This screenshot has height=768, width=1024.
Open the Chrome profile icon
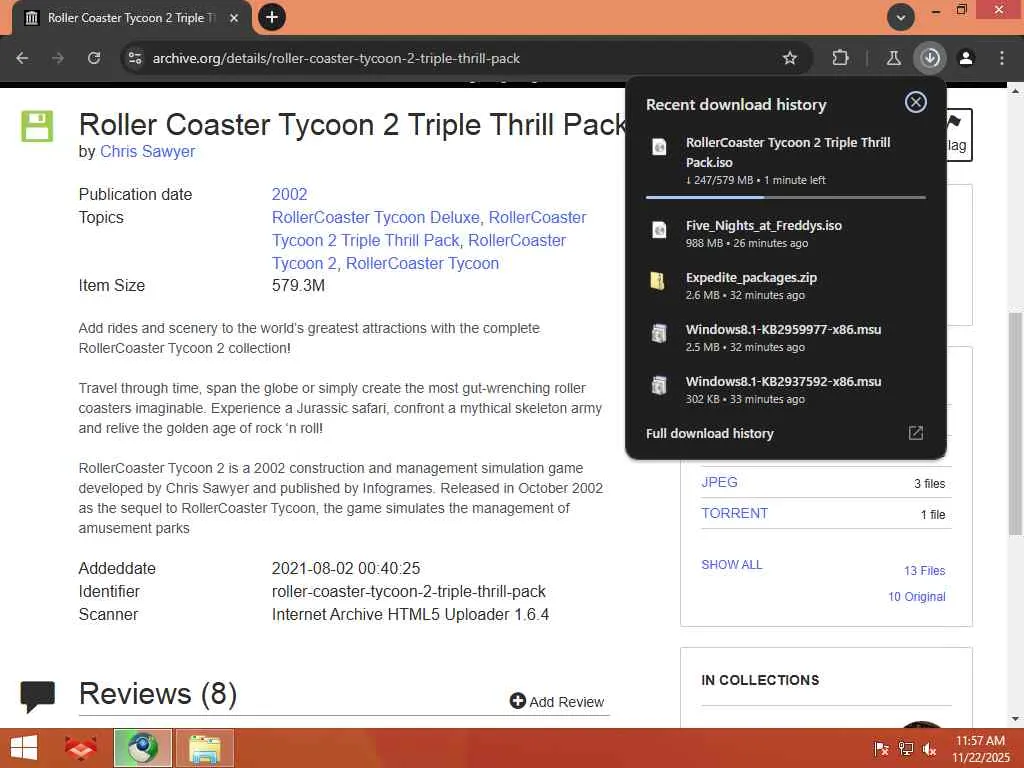pyautogui.click(x=966, y=58)
